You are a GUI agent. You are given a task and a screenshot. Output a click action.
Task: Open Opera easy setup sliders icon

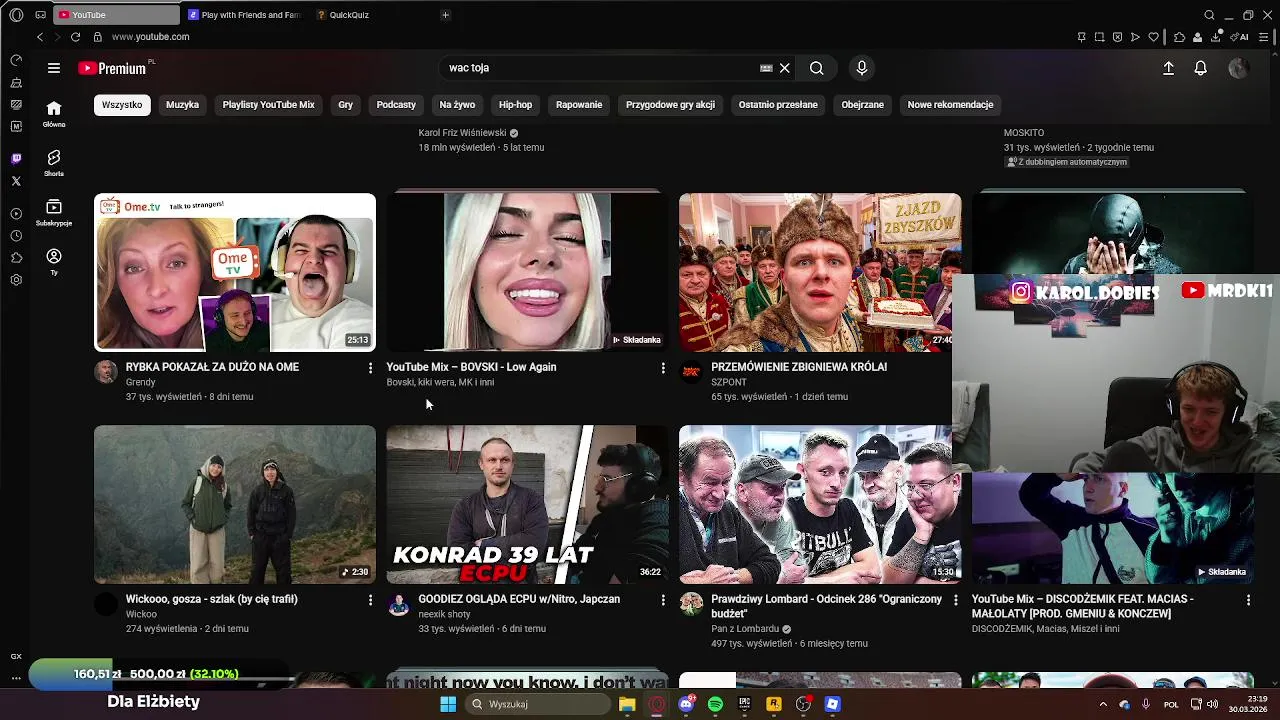[x=1265, y=37]
